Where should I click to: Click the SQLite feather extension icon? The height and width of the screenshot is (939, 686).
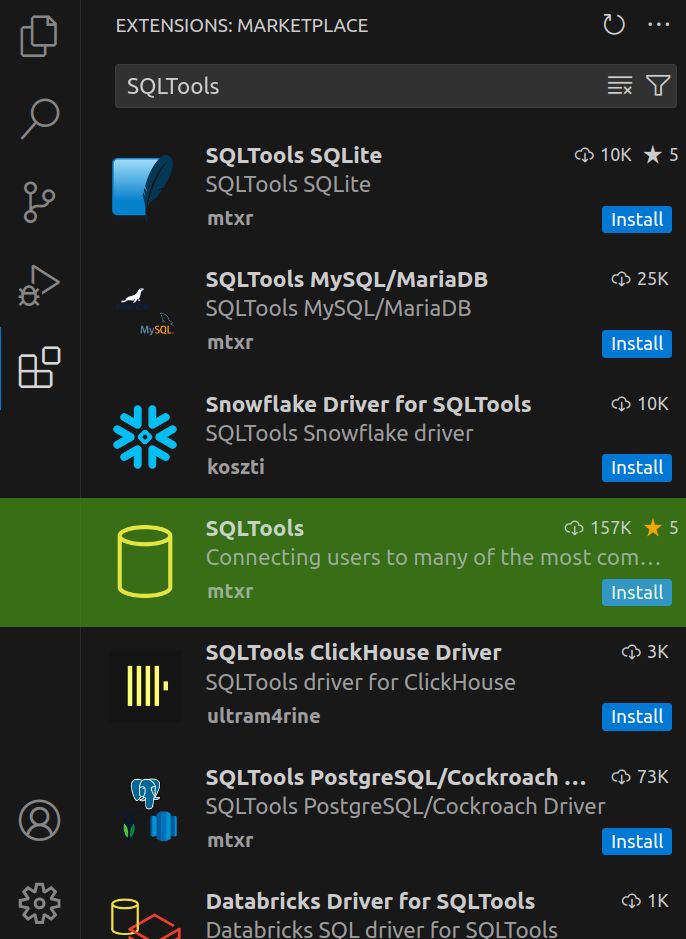[x=143, y=187]
